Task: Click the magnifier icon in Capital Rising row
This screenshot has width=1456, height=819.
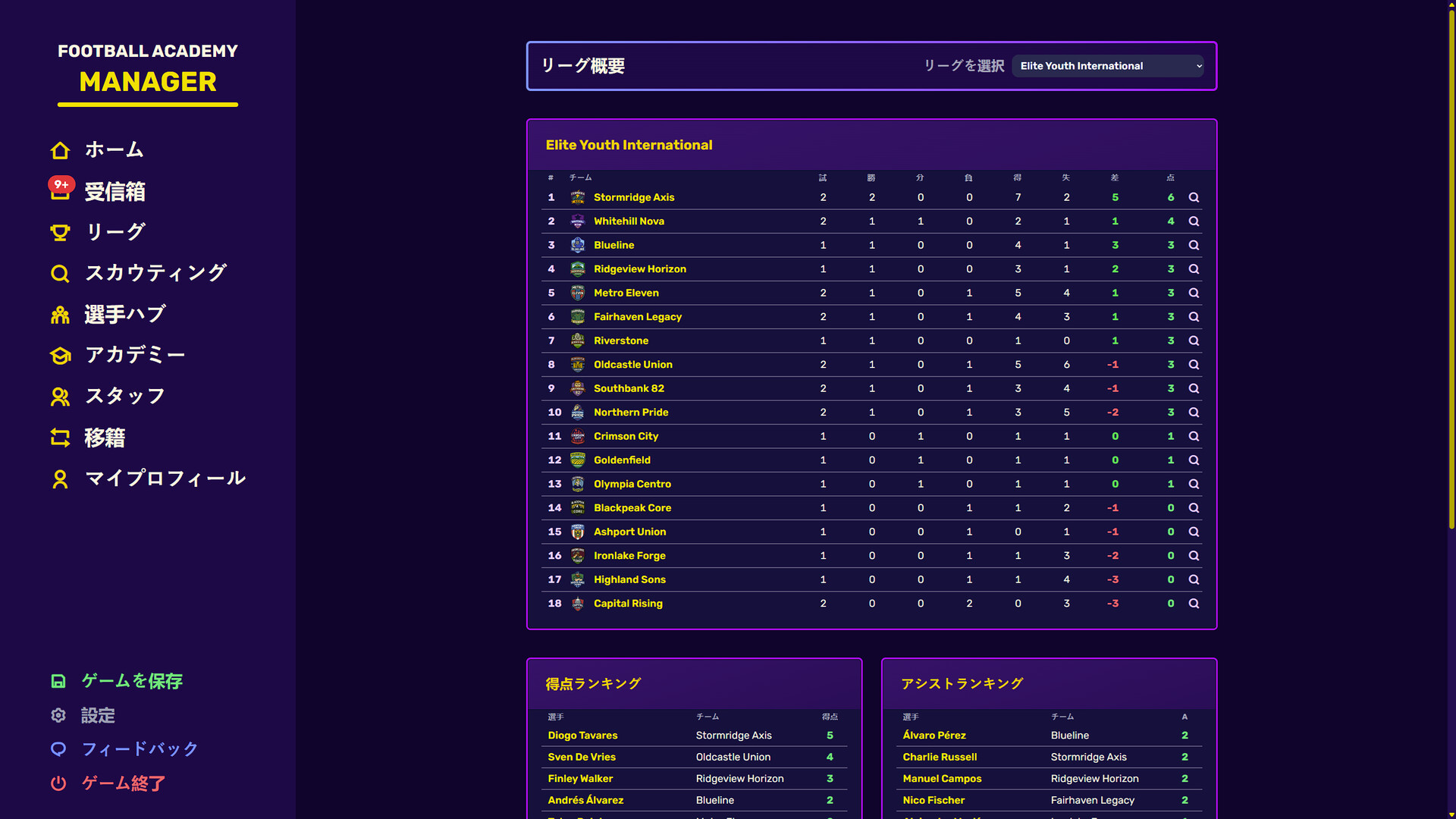Action: tap(1194, 604)
